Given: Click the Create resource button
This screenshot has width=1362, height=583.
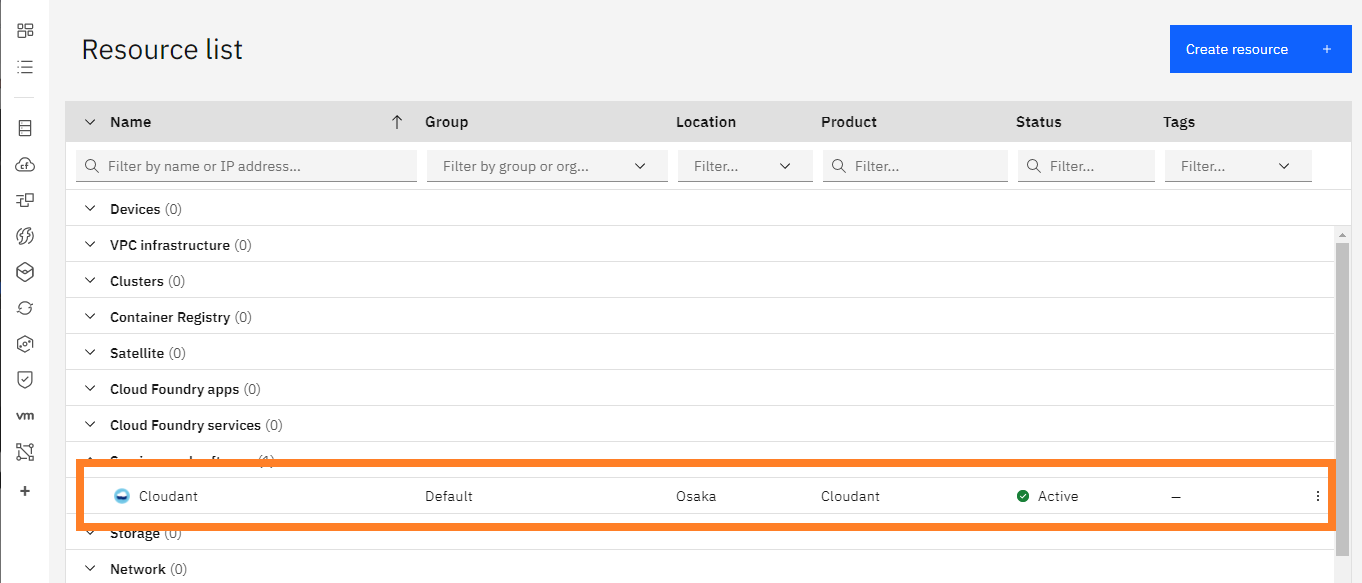Looking at the screenshot, I should coord(1259,49).
